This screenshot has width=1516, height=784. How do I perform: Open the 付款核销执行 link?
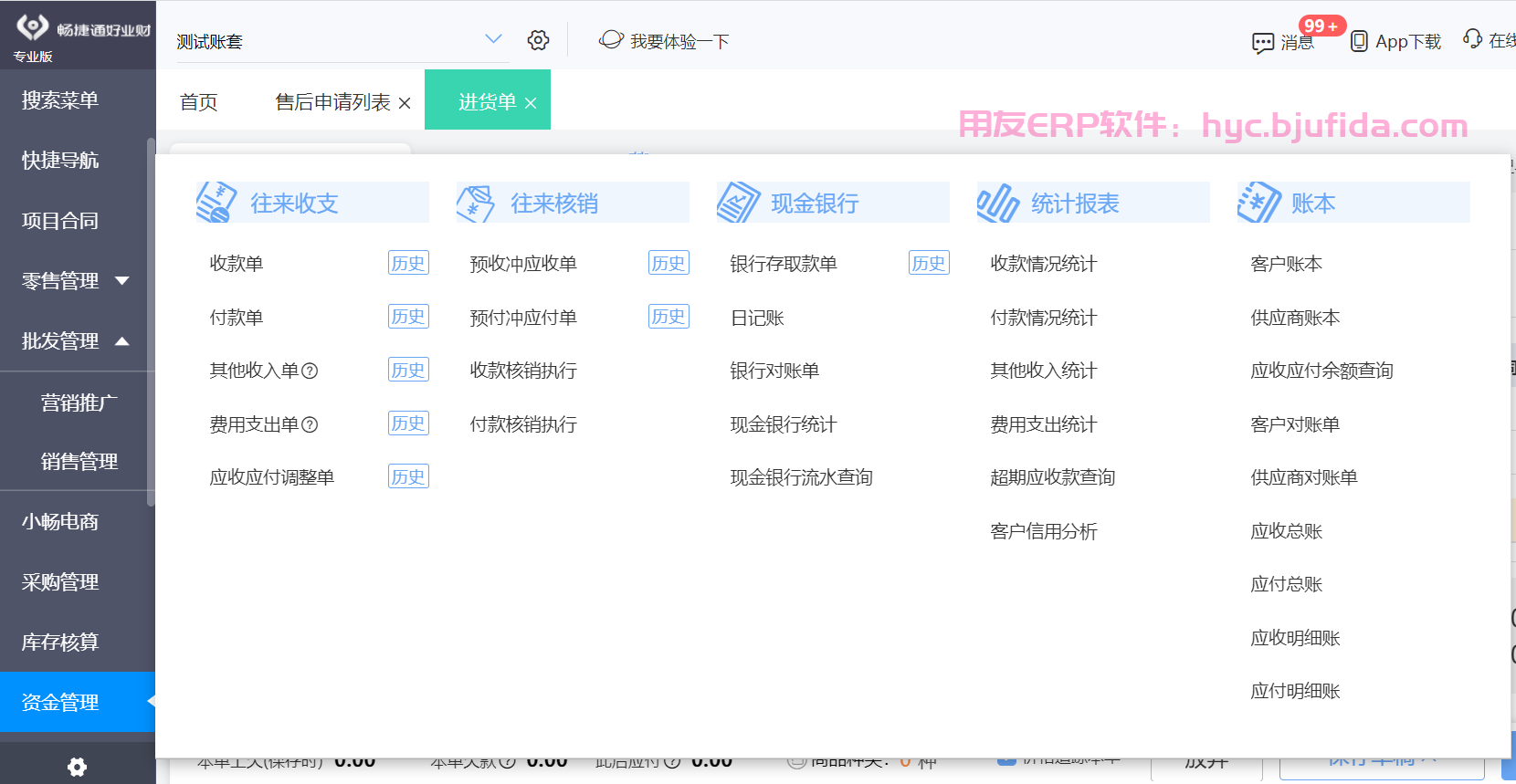click(523, 424)
